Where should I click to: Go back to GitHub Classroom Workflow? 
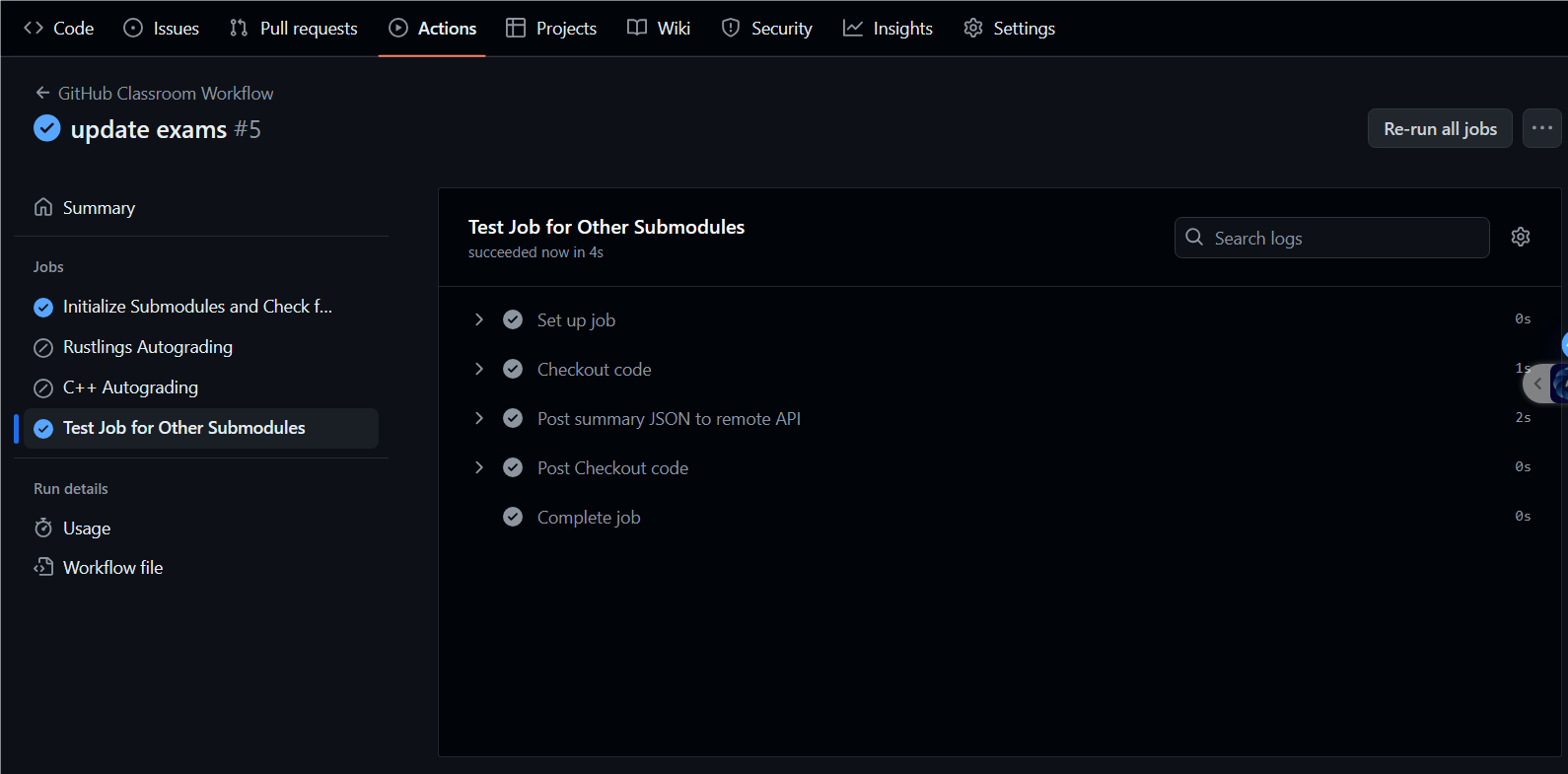click(x=166, y=94)
